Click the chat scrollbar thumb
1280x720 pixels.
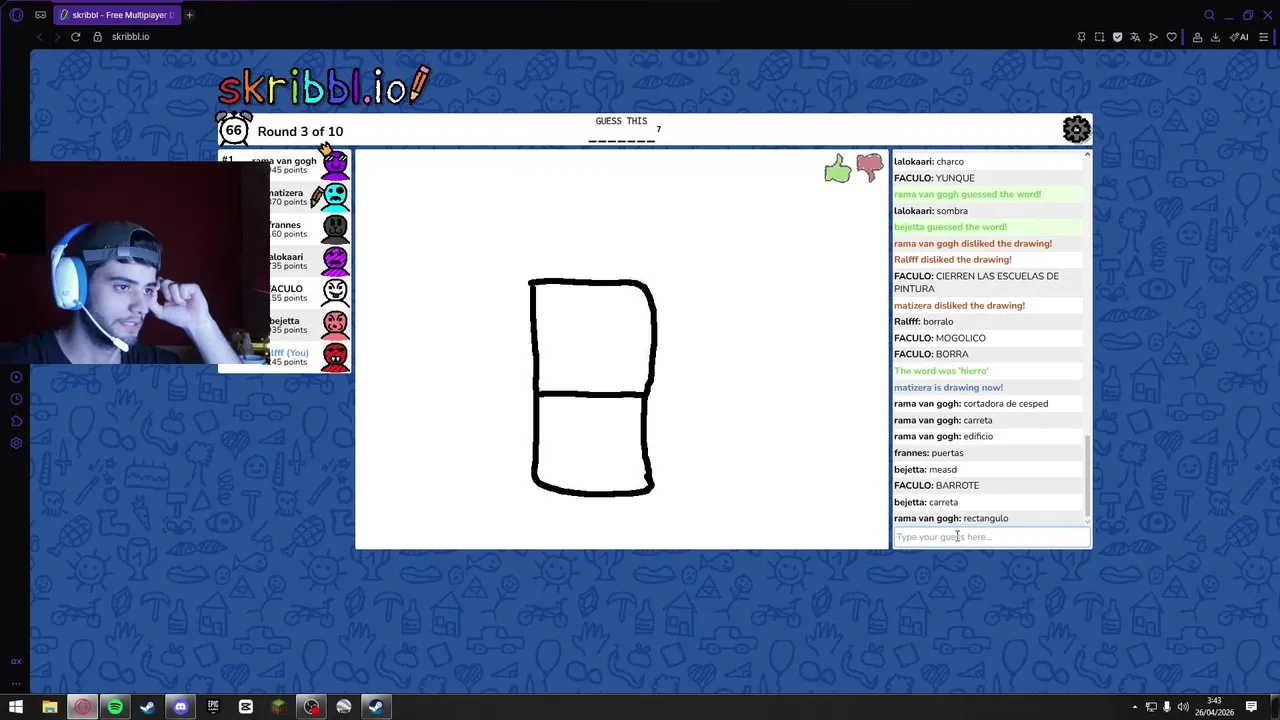[1087, 476]
